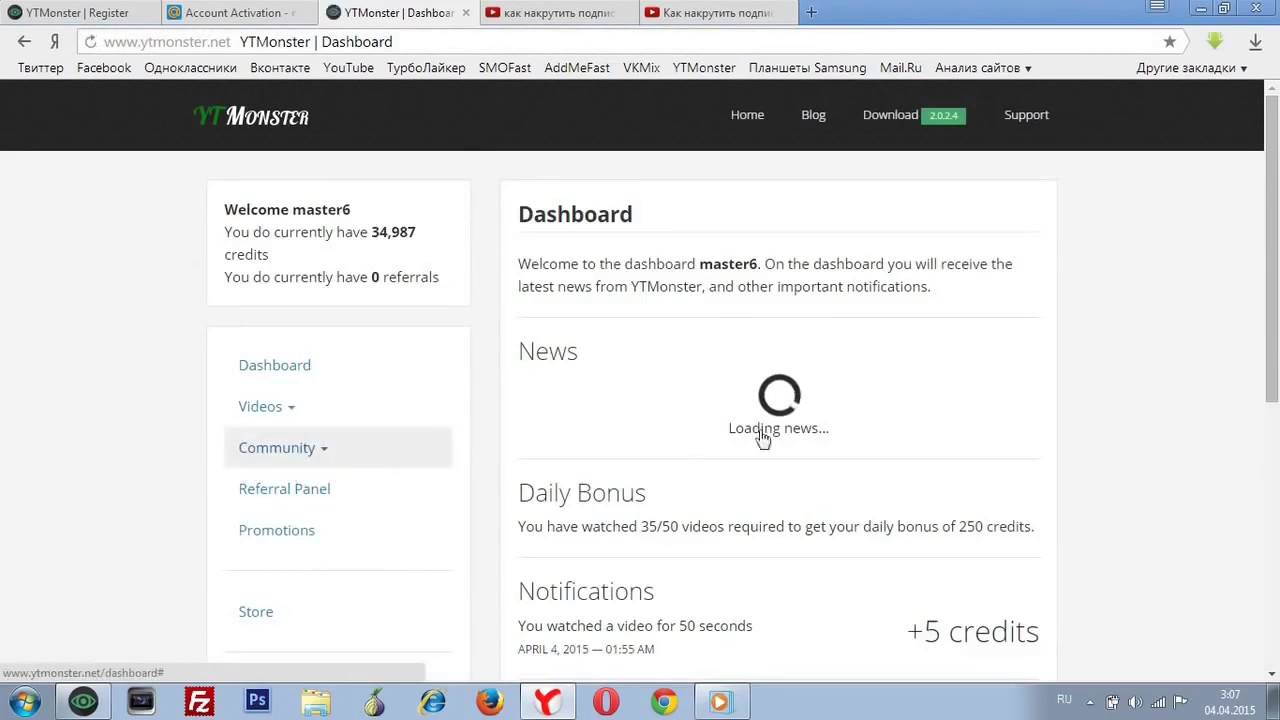Viewport: 1280px width, 720px height.
Task: Switch to second Как накрутить YouTube tab
Action: click(x=719, y=13)
